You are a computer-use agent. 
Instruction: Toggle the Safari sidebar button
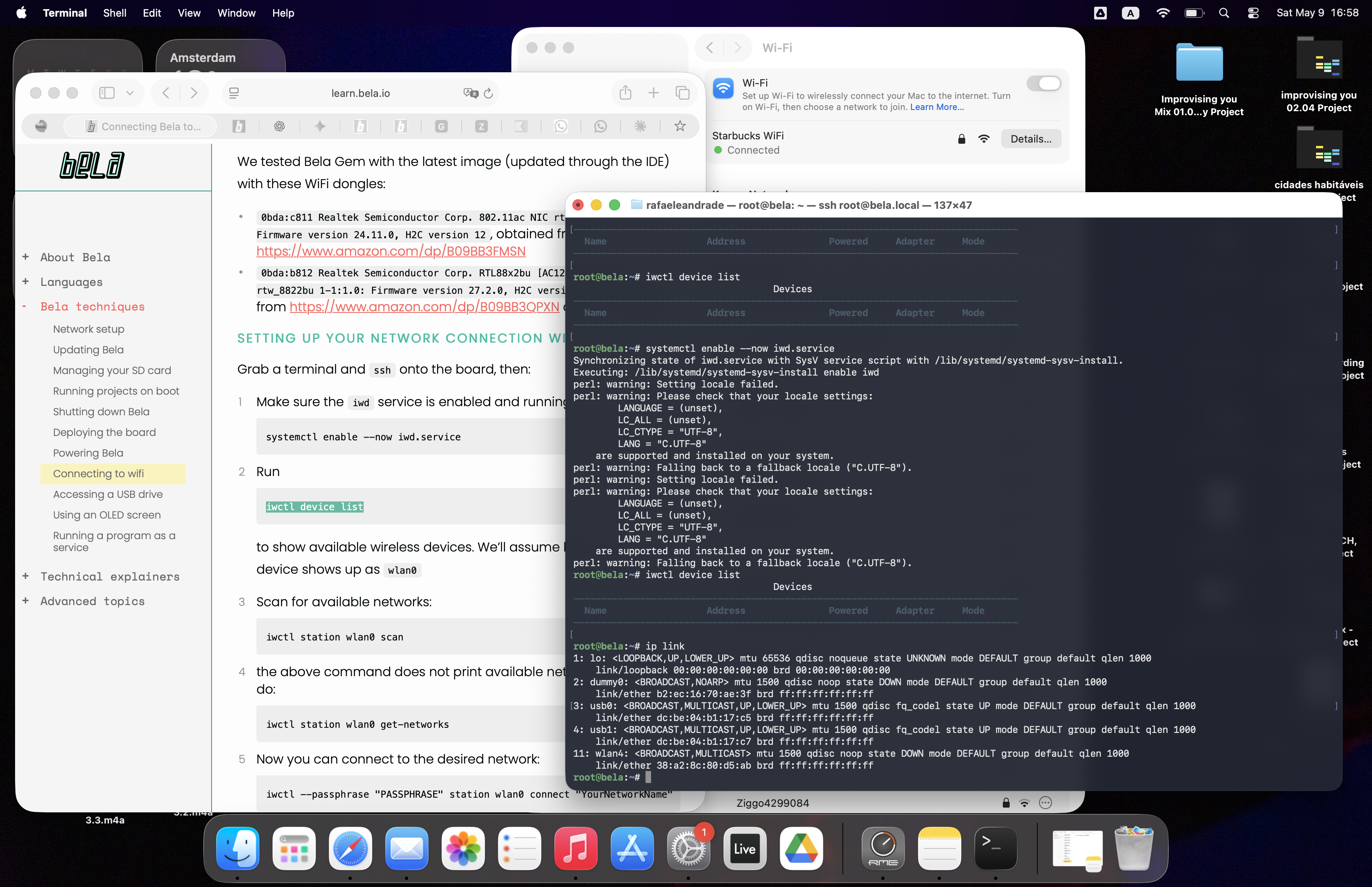click(x=107, y=93)
